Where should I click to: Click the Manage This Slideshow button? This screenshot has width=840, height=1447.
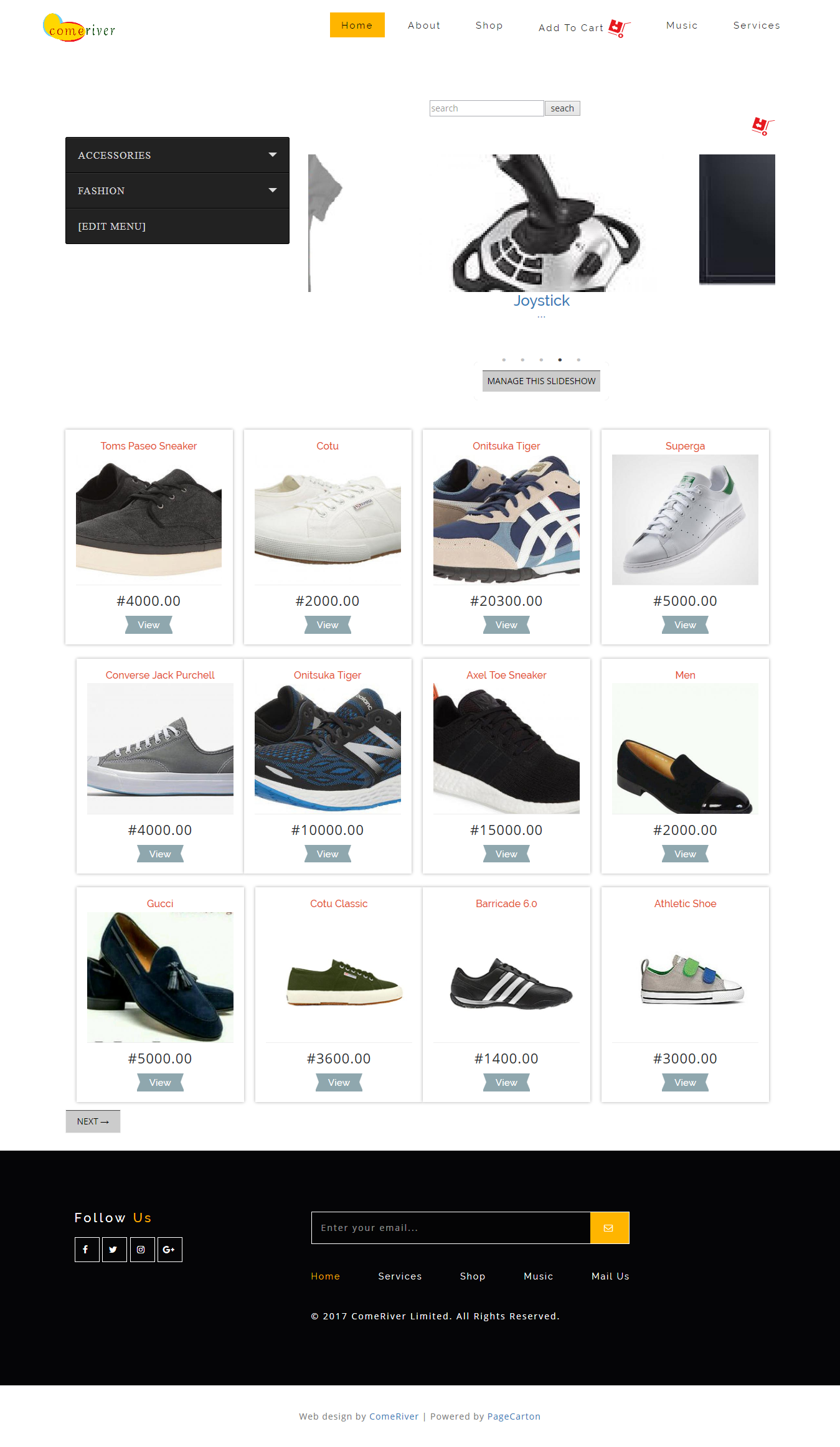541,381
